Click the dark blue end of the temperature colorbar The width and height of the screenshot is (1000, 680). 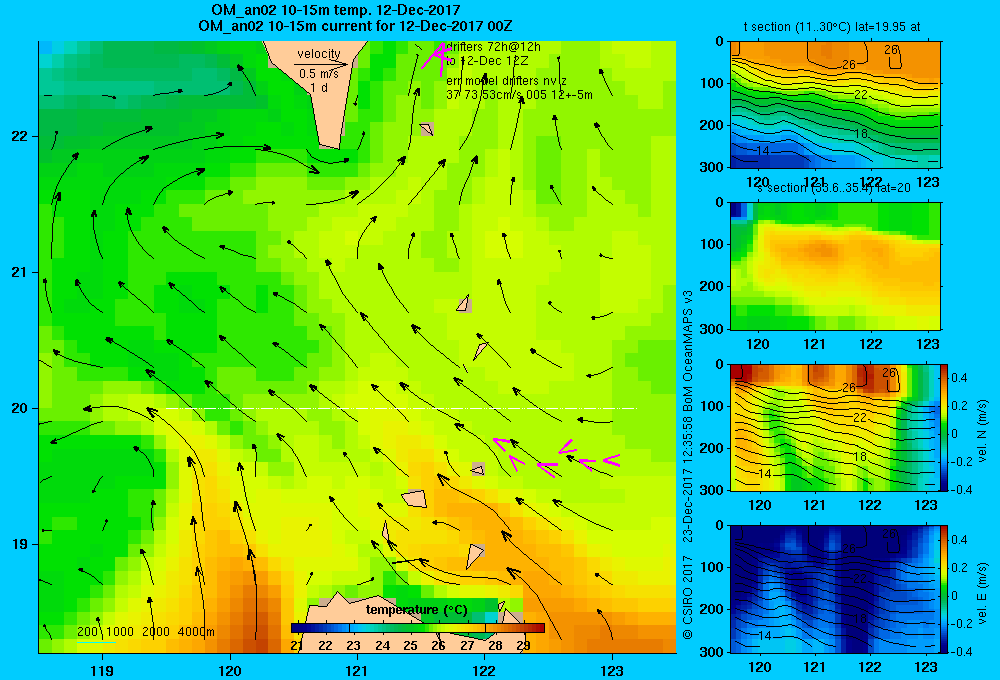(297, 628)
